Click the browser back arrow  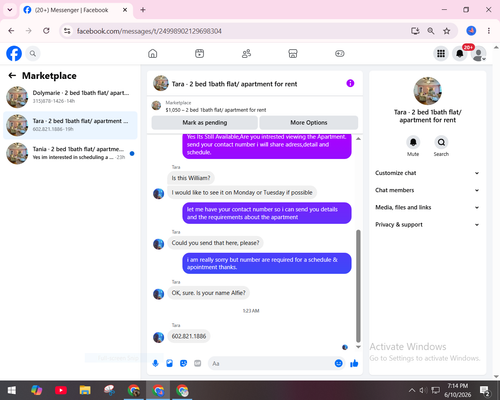[x=11, y=31]
